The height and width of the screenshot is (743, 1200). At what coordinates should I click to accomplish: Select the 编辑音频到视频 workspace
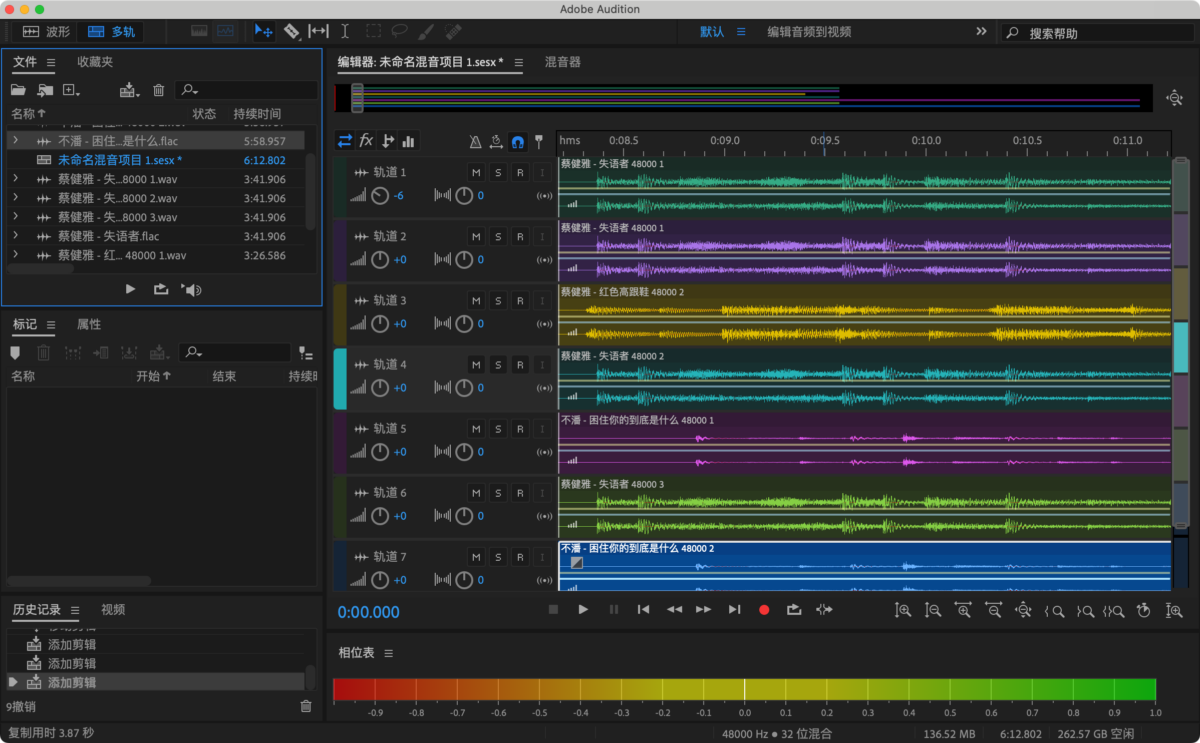[809, 32]
